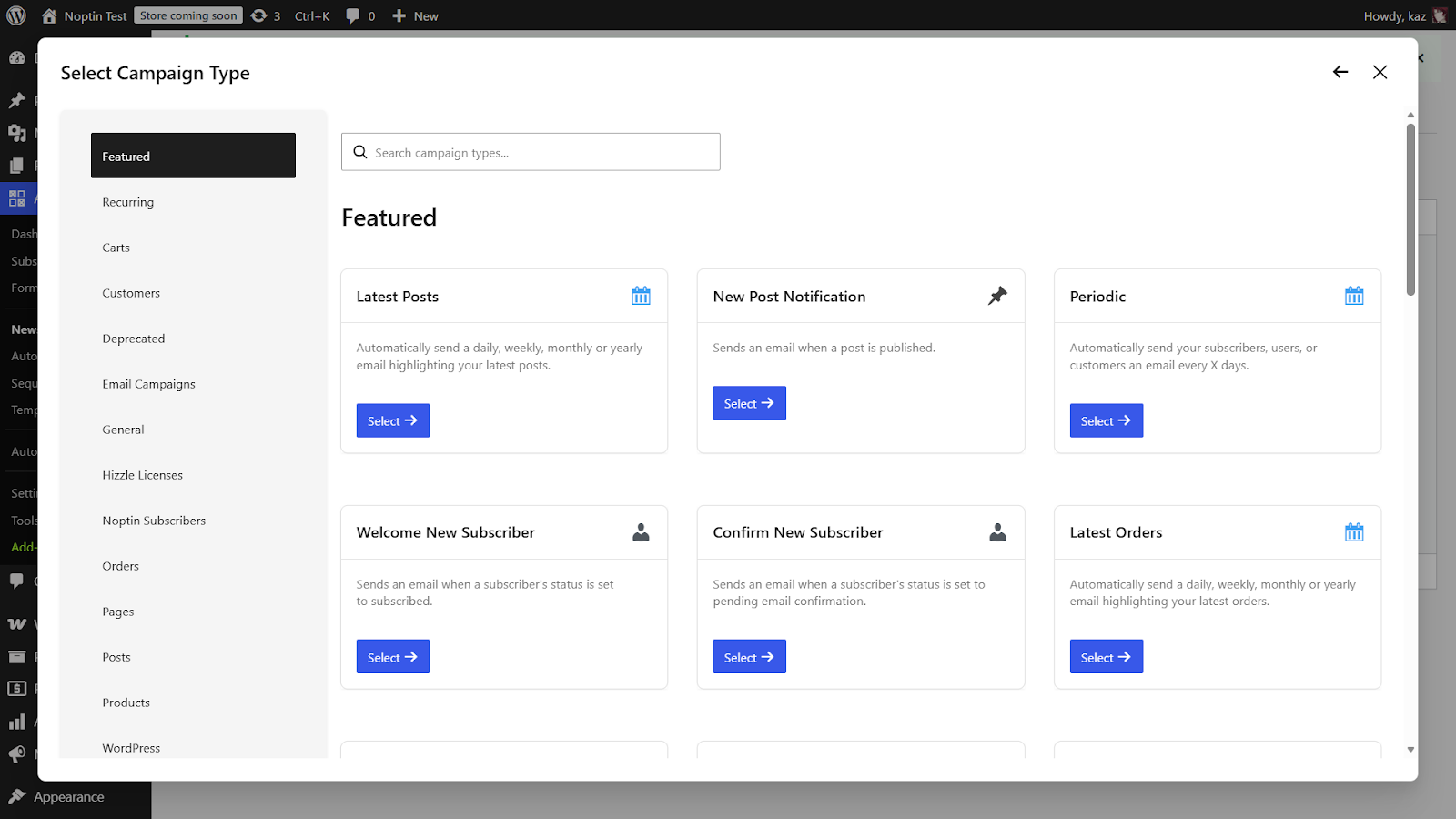Click the subscriber icon on Confirm New Subscriber
The height and width of the screenshot is (819, 1456).
(x=997, y=532)
